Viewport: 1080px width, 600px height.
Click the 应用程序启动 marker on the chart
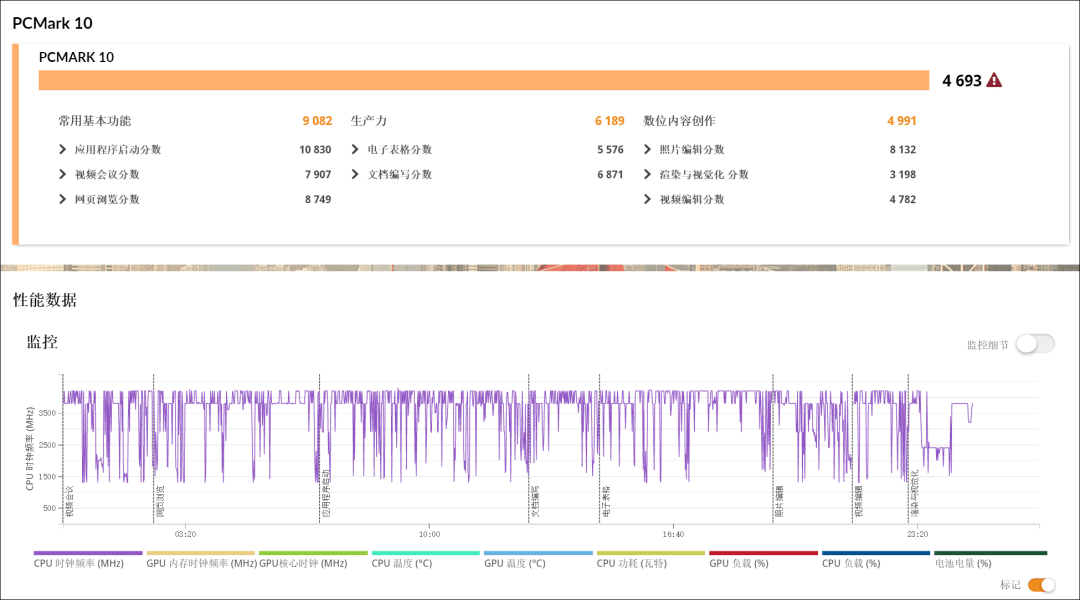tap(326, 494)
